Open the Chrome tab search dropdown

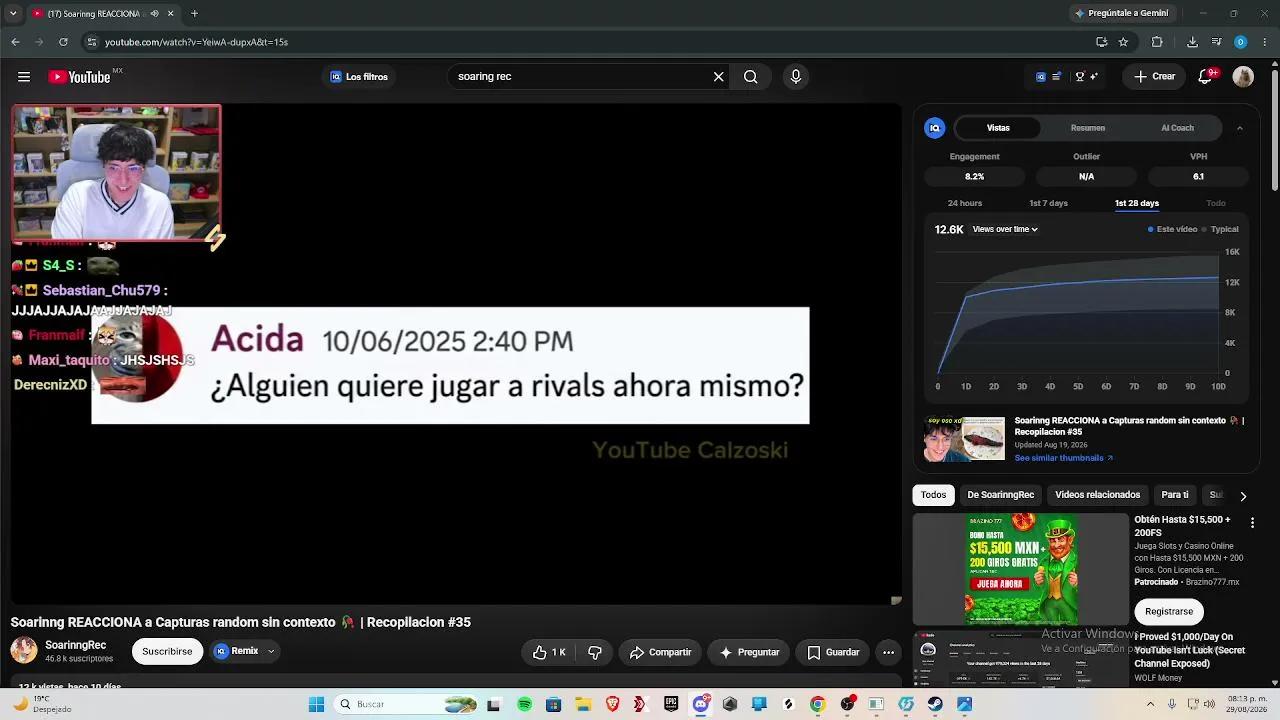coord(13,13)
